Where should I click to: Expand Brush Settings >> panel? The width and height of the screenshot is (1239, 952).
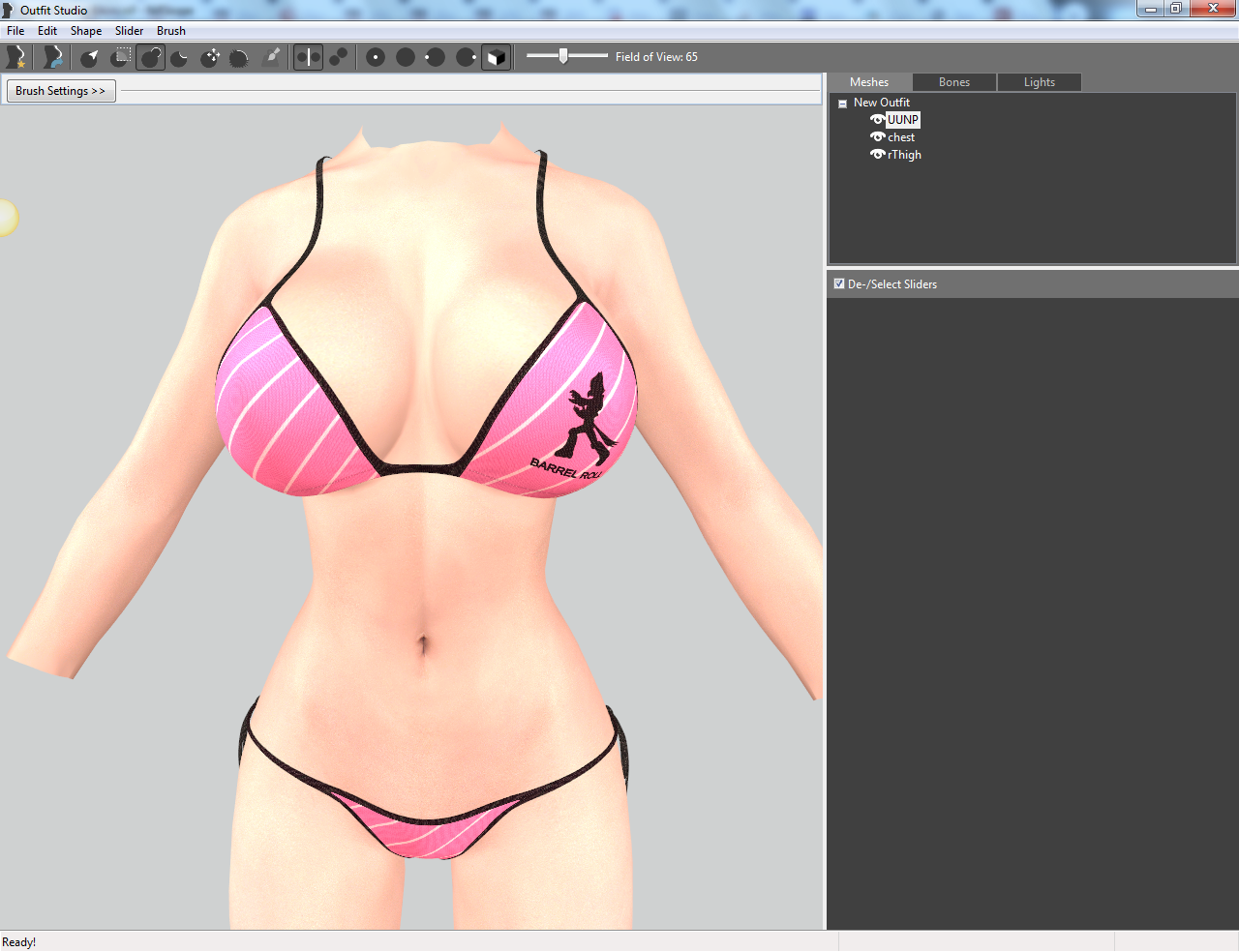tap(61, 91)
